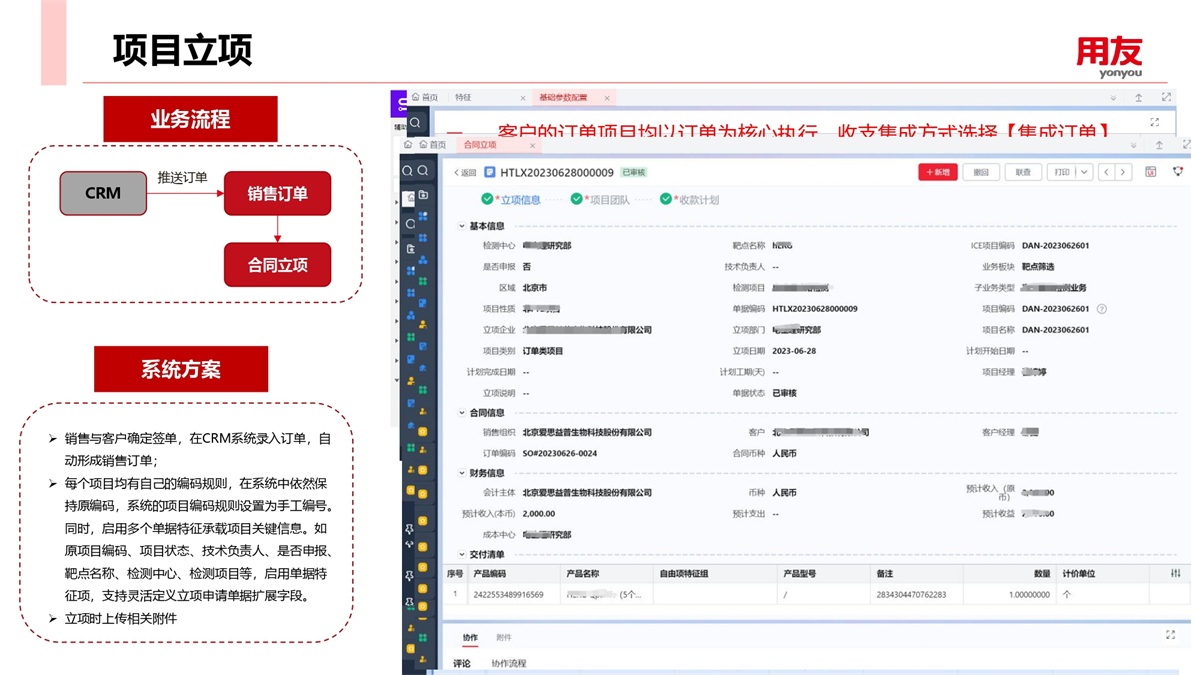Click document icon beside HTLX20230628000009 title
The width and height of the screenshot is (1200, 675).
[490, 172]
